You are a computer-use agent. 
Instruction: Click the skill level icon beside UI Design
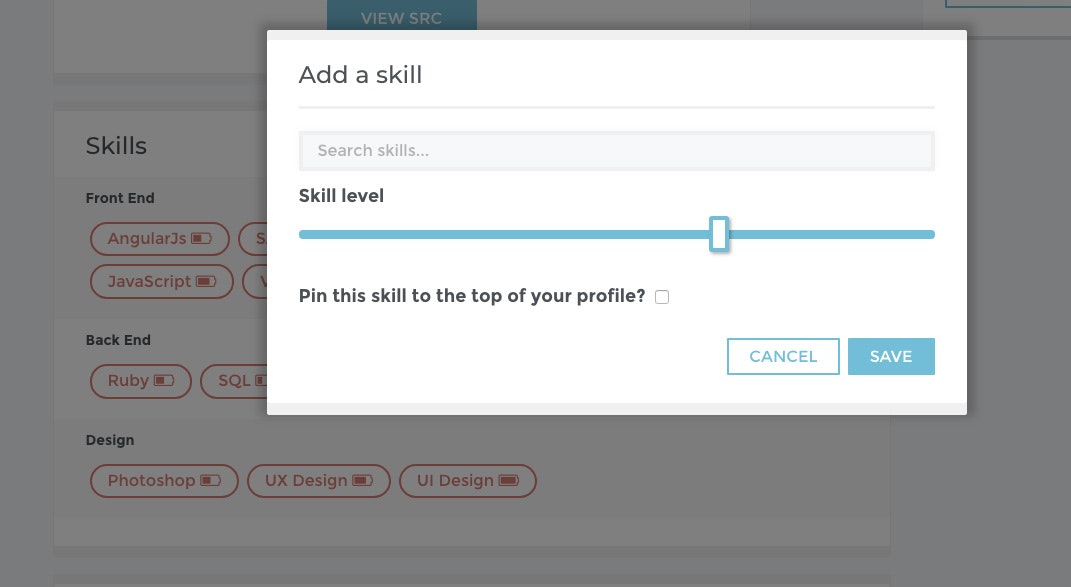coord(508,480)
